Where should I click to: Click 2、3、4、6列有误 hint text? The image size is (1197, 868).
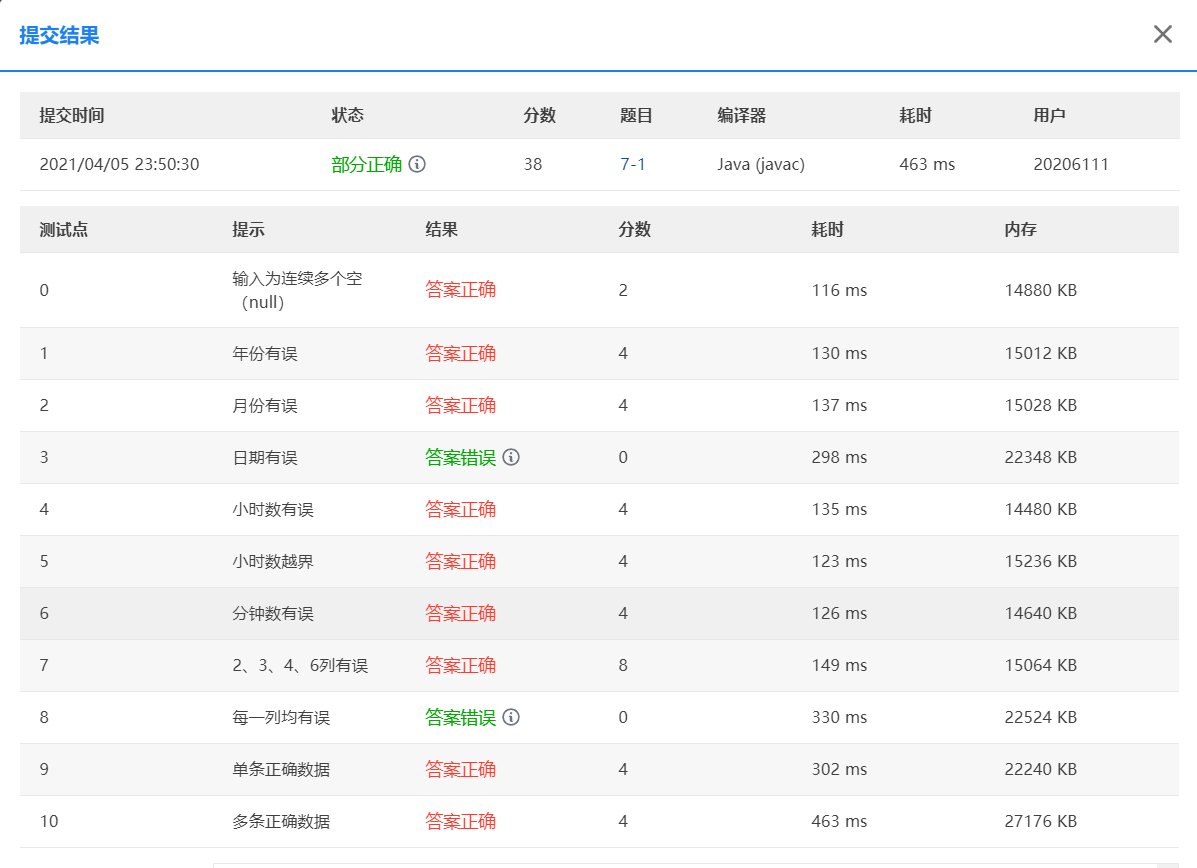(x=300, y=665)
